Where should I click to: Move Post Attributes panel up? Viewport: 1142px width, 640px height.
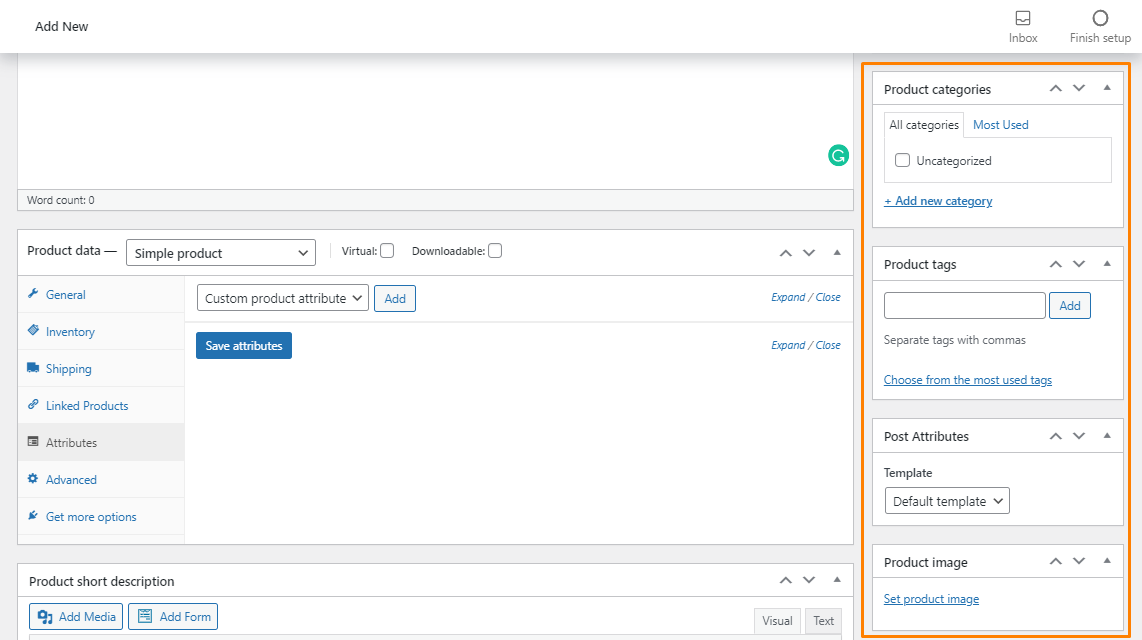(x=1055, y=435)
